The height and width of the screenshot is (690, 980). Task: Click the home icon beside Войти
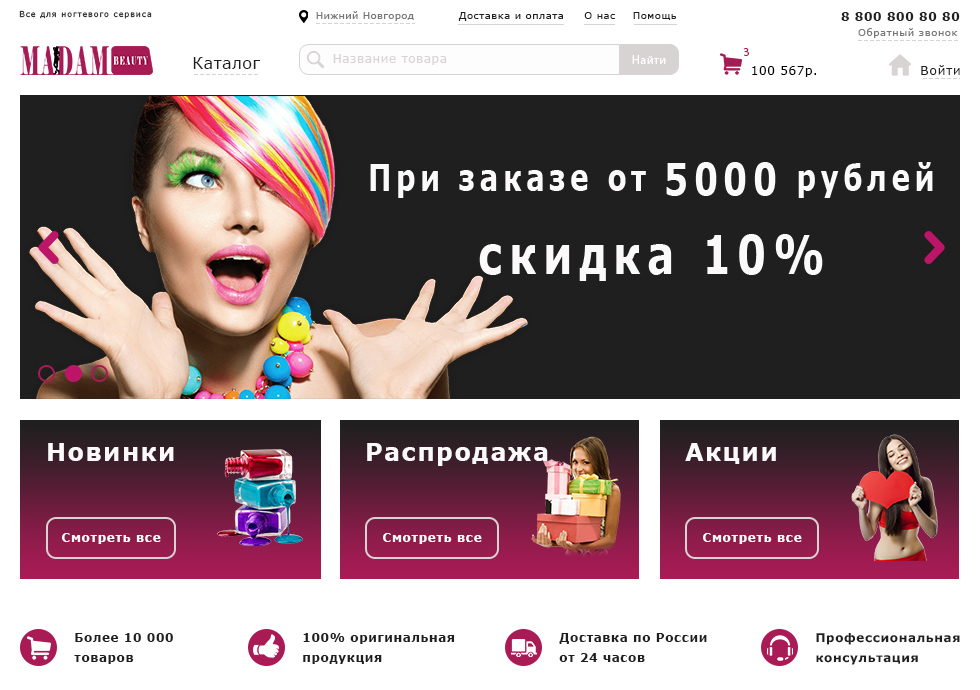[x=899, y=65]
